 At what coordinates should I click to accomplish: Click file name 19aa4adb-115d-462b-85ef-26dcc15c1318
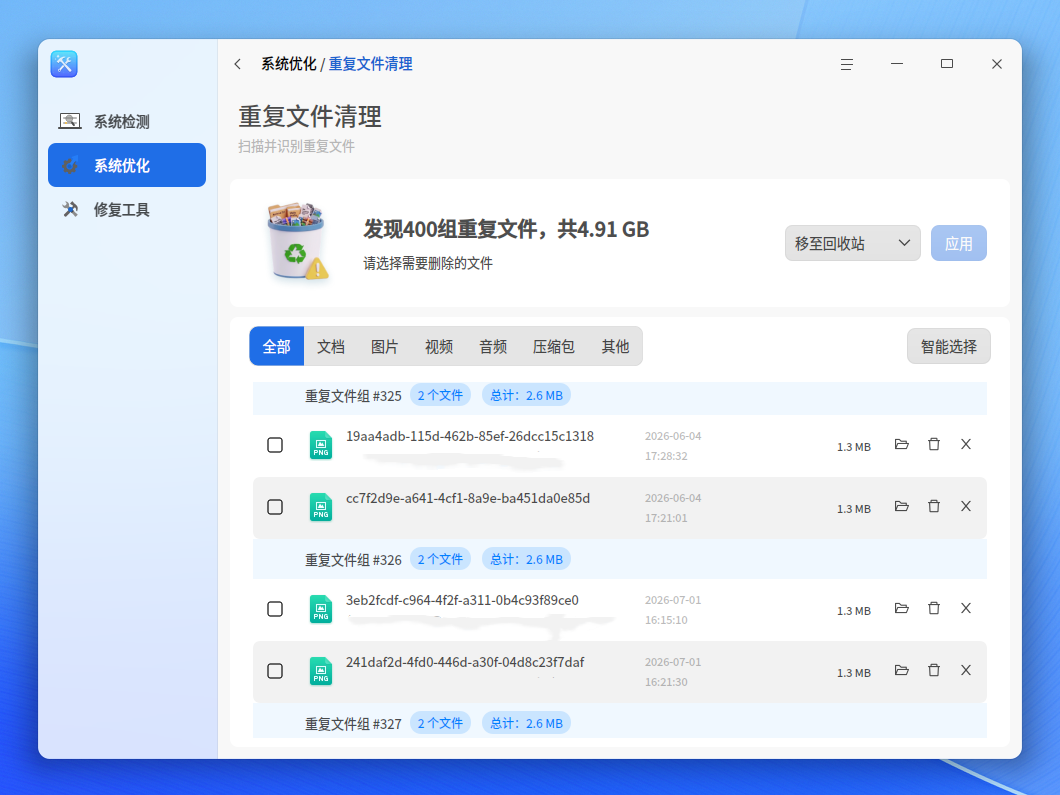coord(470,437)
